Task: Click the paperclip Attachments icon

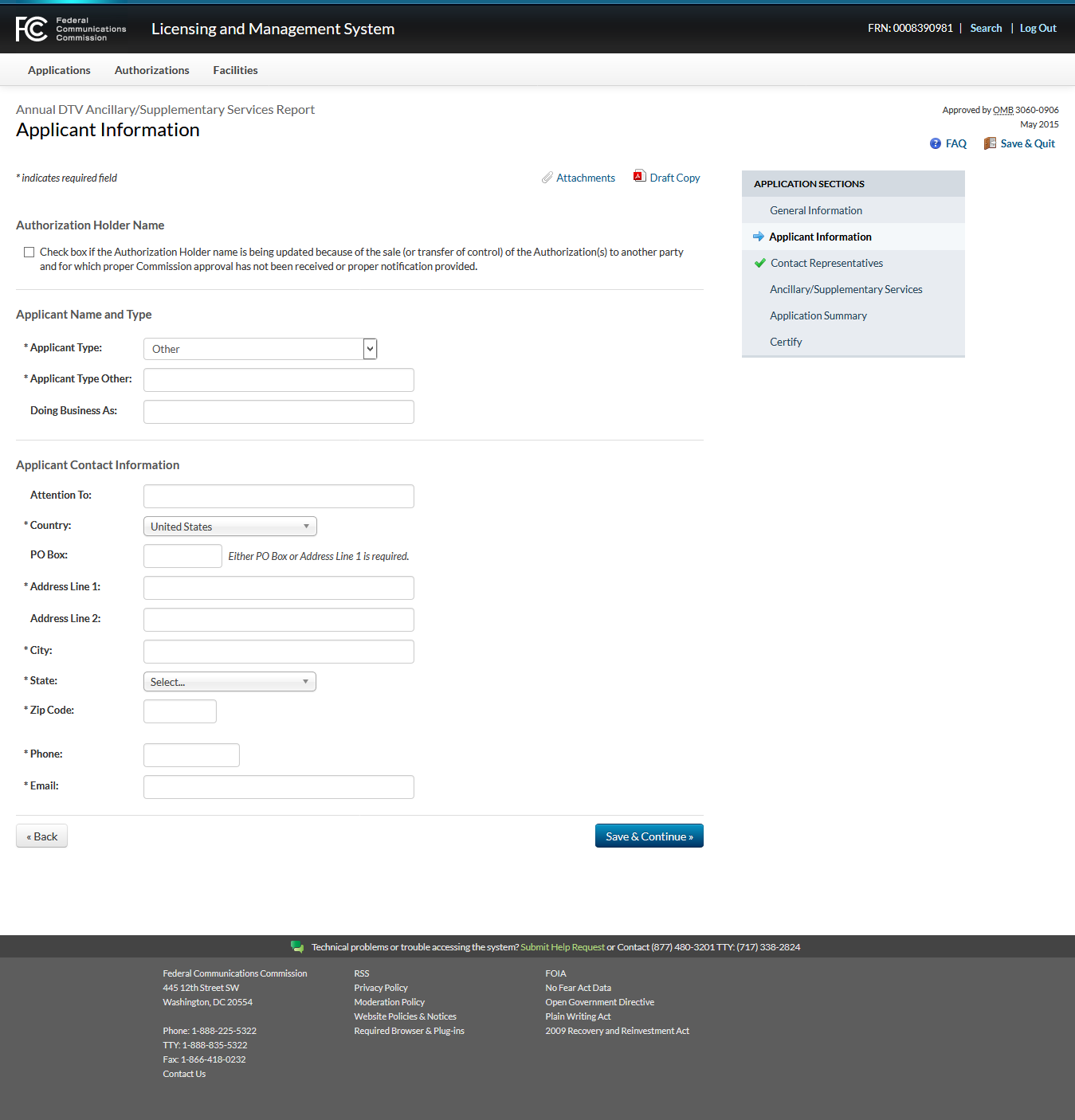Action: [x=547, y=178]
